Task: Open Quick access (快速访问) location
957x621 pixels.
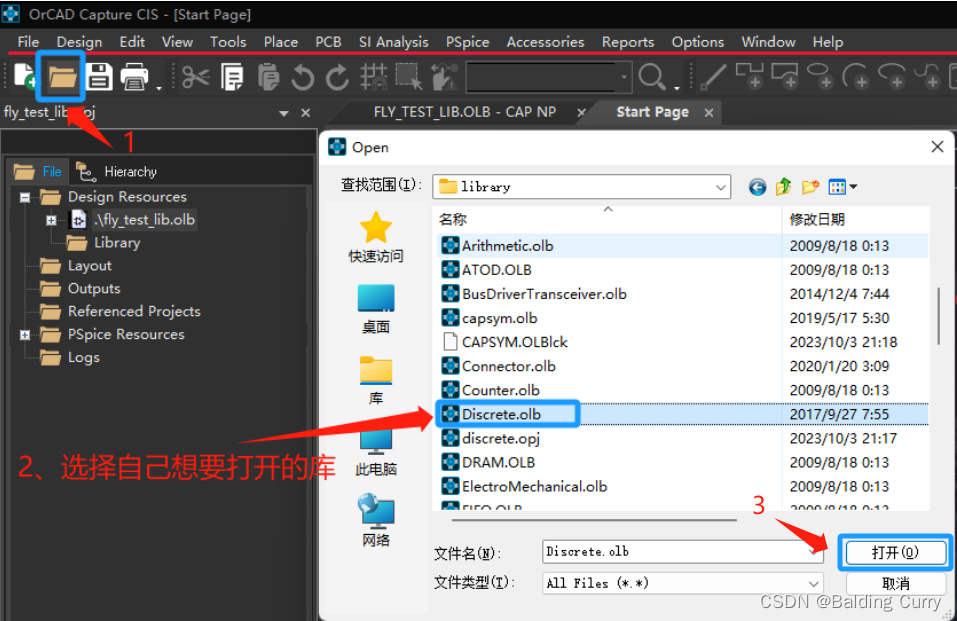Action: point(376,237)
